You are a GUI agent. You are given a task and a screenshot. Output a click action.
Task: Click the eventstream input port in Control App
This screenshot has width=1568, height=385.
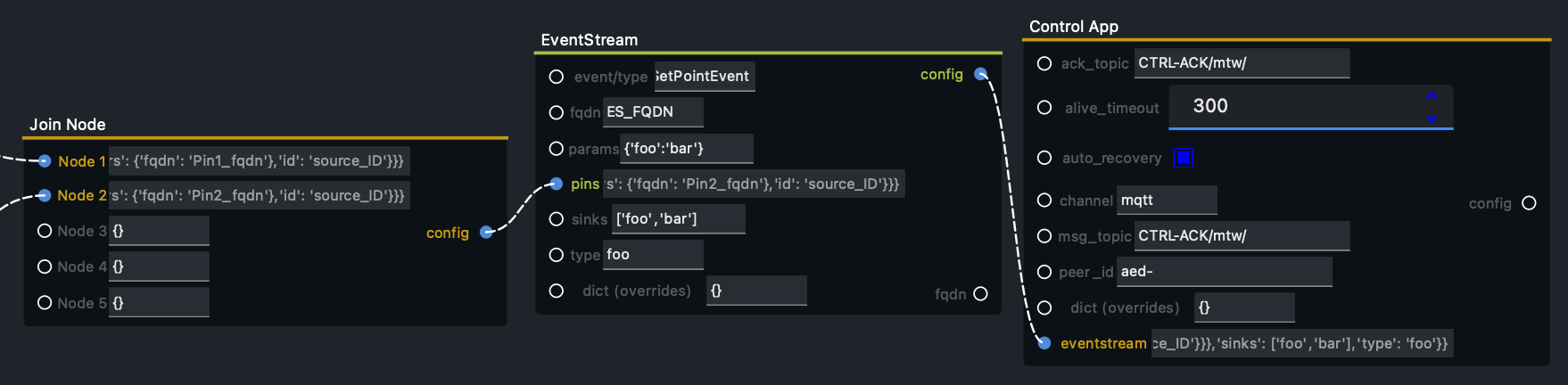(1044, 343)
